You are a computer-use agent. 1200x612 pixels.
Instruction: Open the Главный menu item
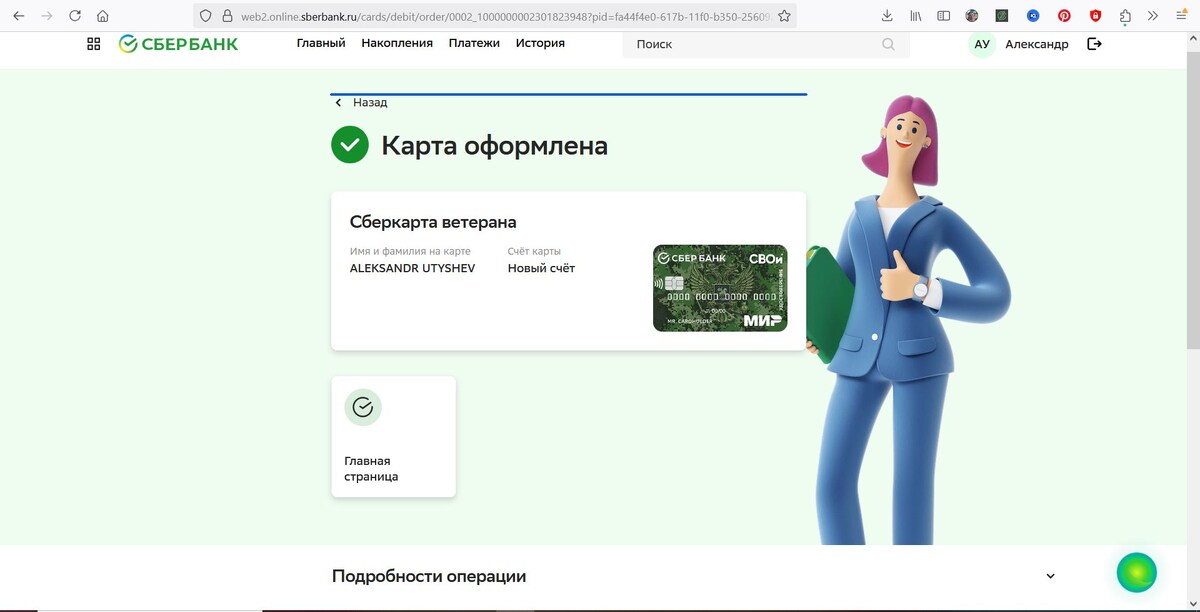point(321,43)
